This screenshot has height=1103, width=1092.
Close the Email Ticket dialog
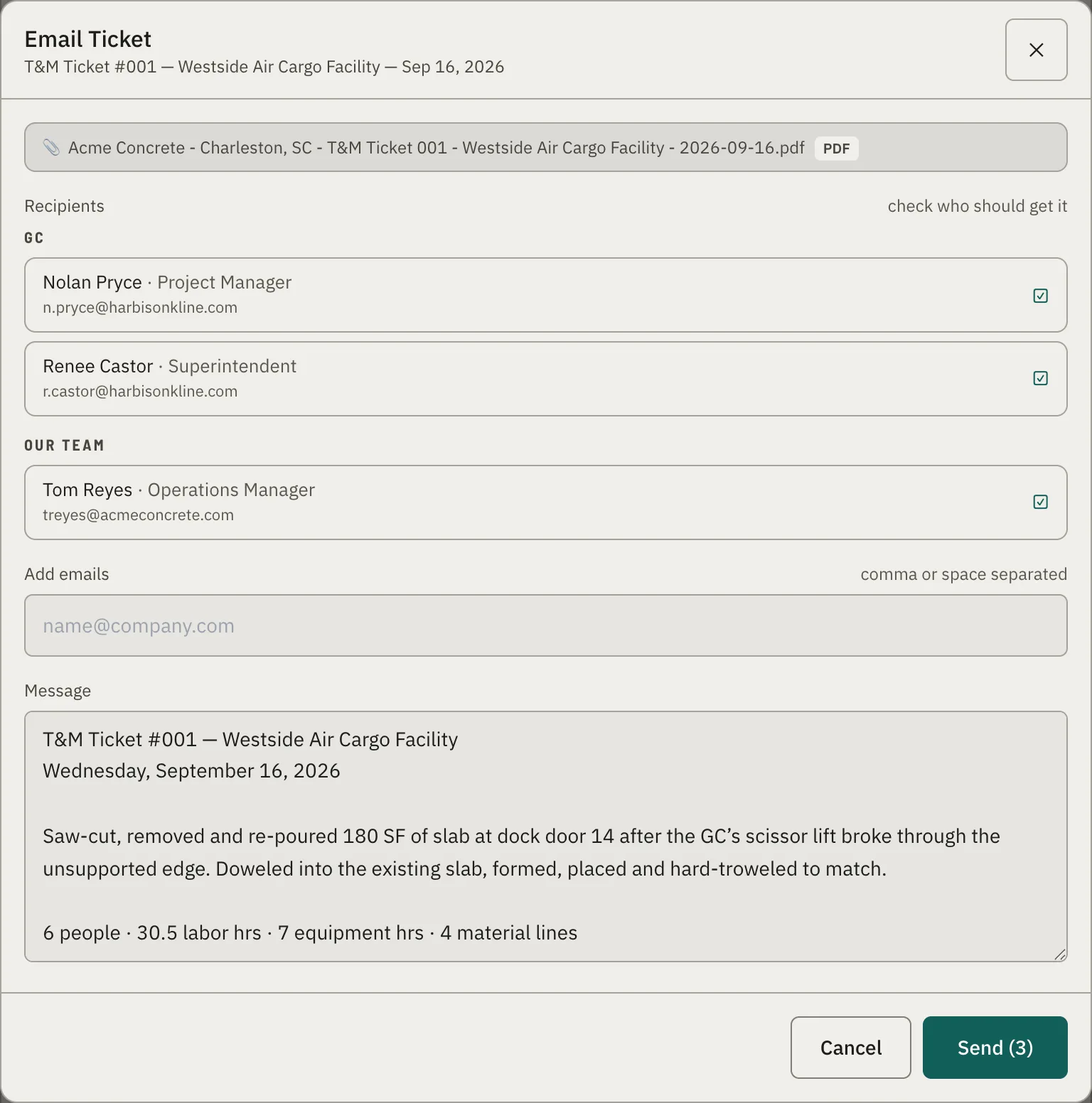coord(1036,50)
